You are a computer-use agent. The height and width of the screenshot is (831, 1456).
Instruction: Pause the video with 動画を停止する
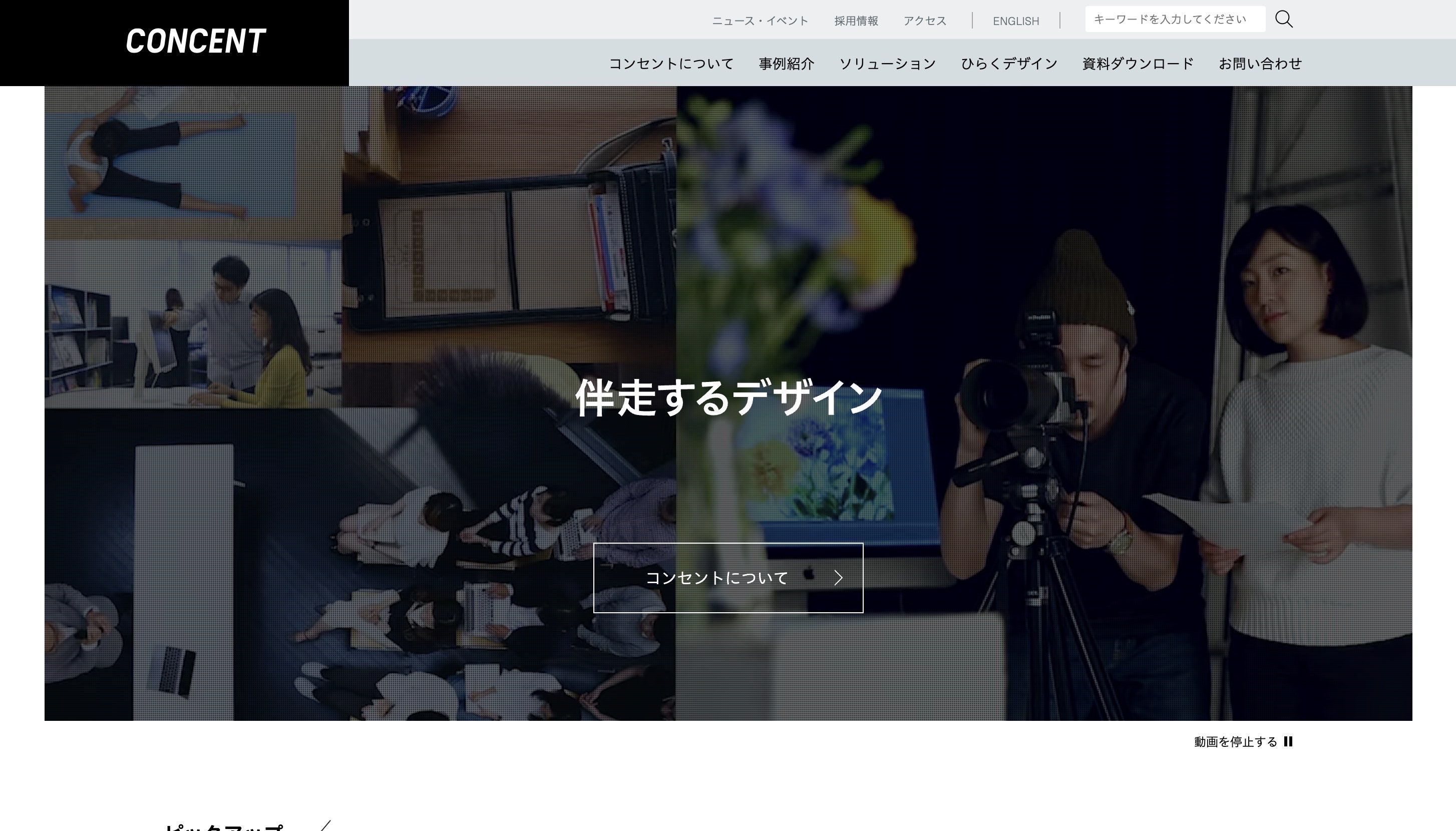(1243, 741)
